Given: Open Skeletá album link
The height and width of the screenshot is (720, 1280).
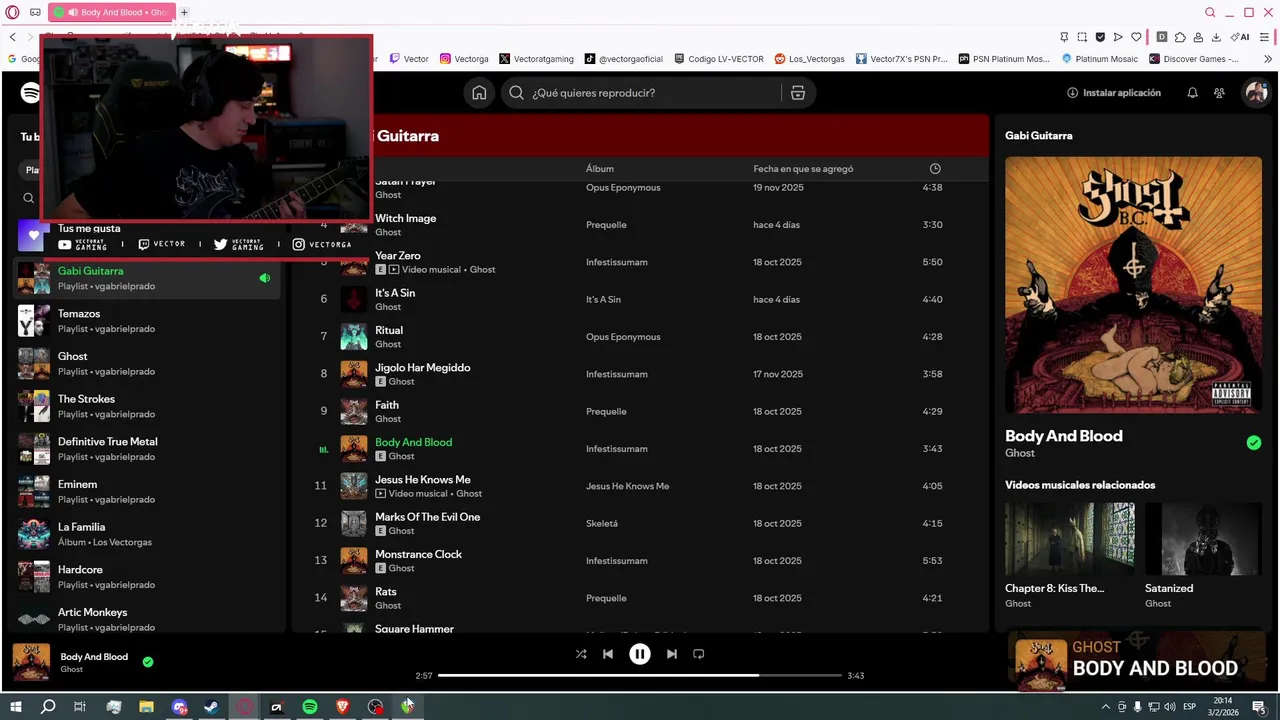Looking at the screenshot, I should point(602,523).
